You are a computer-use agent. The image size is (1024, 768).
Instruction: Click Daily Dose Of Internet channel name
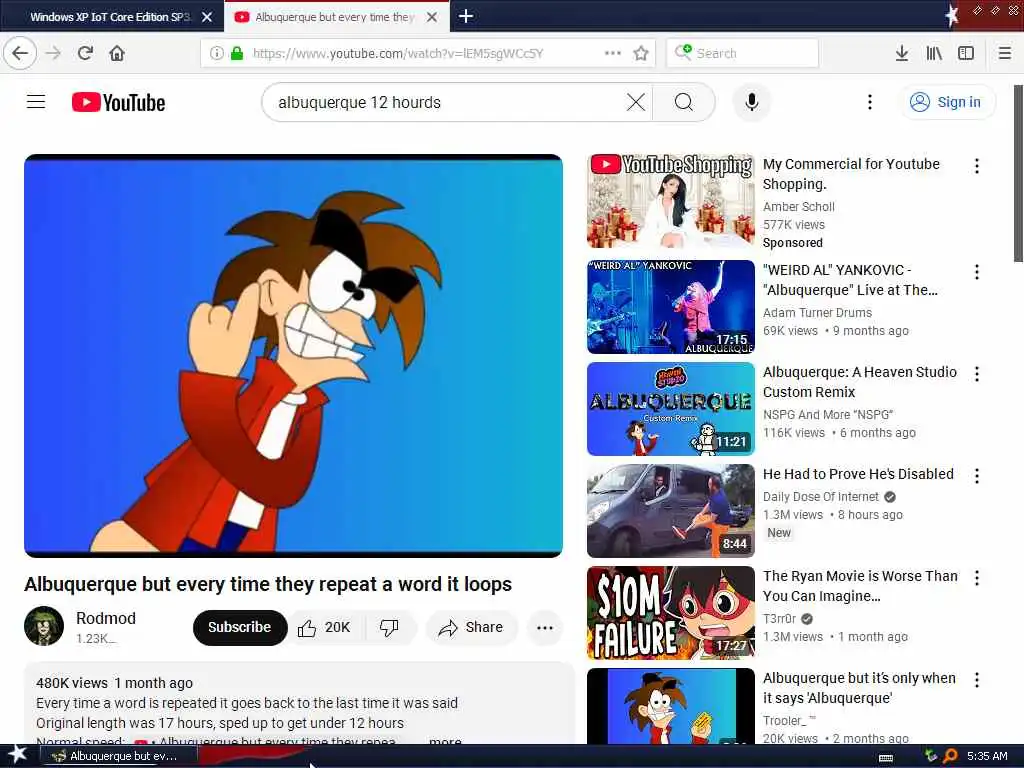coord(821,496)
